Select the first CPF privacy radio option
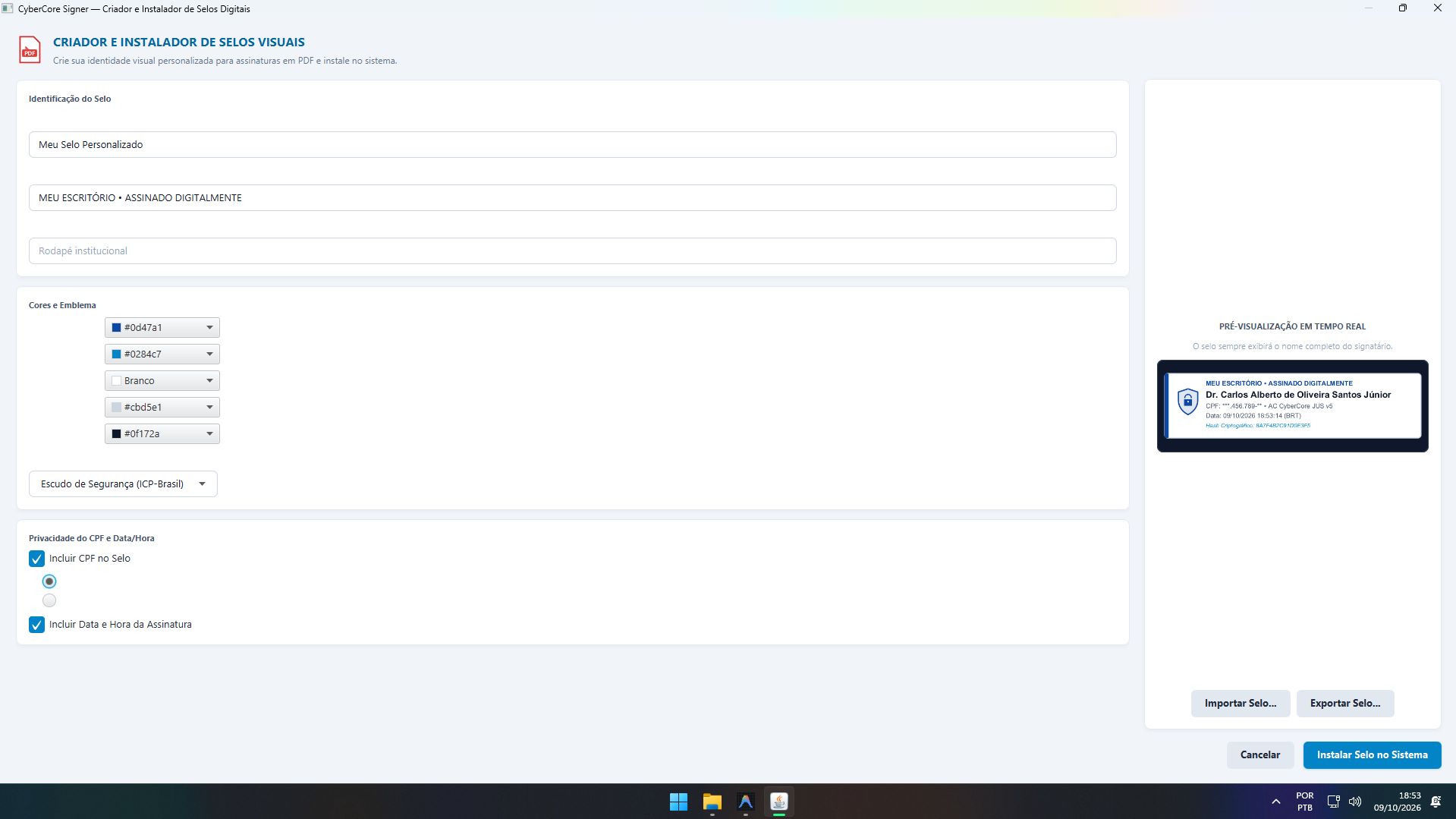Viewport: 1456px width, 819px height. pyautogui.click(x=49, y=581)
